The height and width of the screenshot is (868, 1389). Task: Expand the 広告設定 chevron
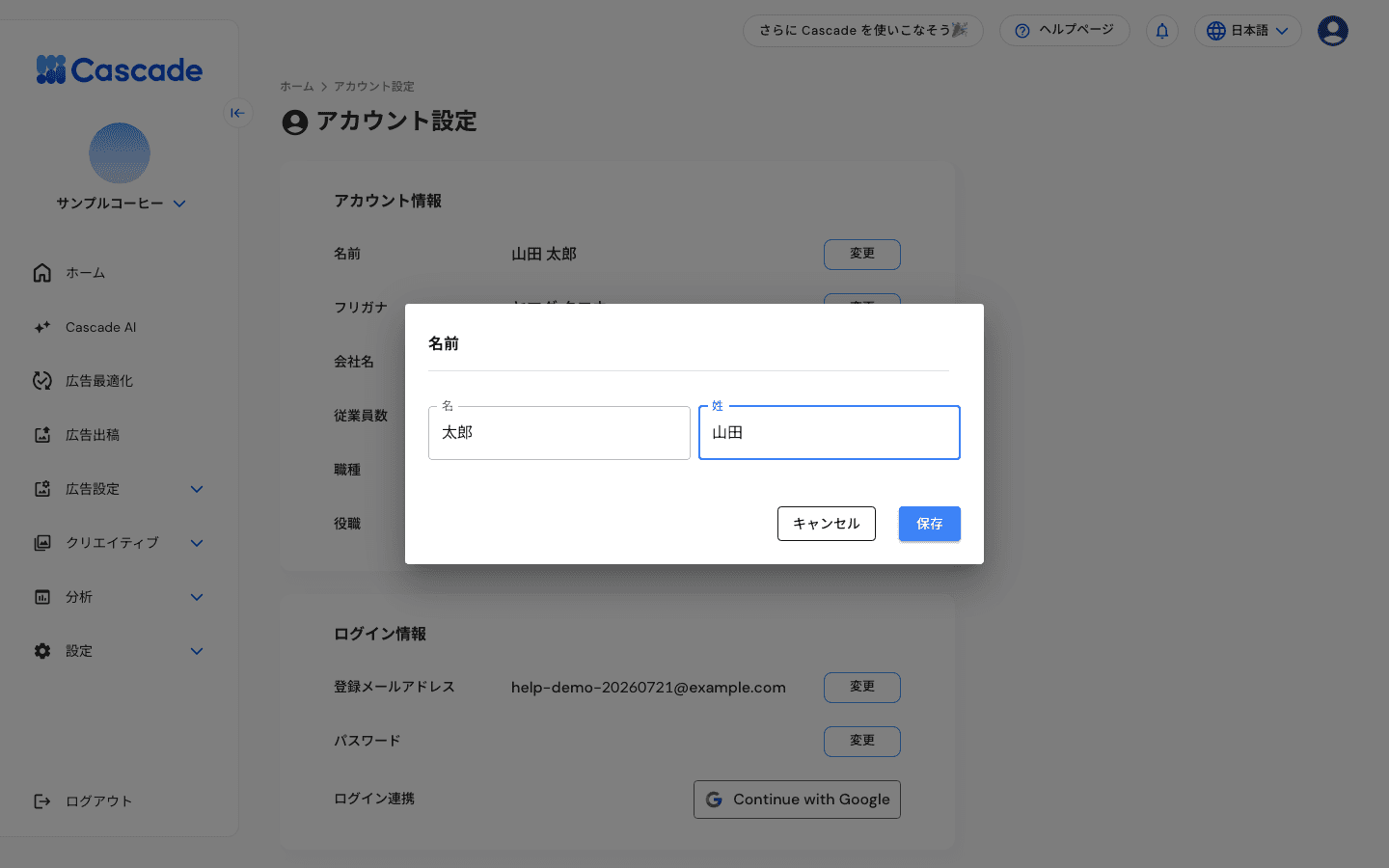point(197,489)
